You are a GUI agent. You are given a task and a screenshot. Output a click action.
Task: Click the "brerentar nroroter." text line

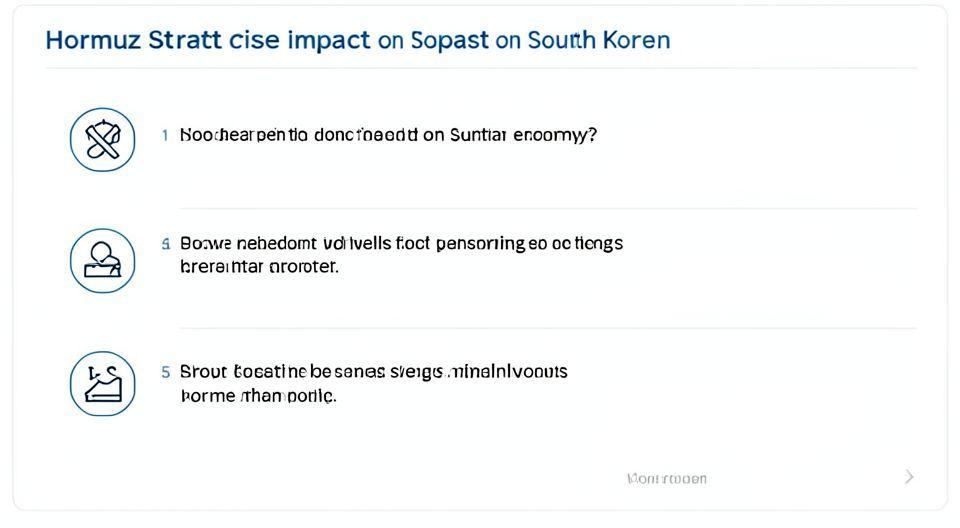(x=259, y=267)
